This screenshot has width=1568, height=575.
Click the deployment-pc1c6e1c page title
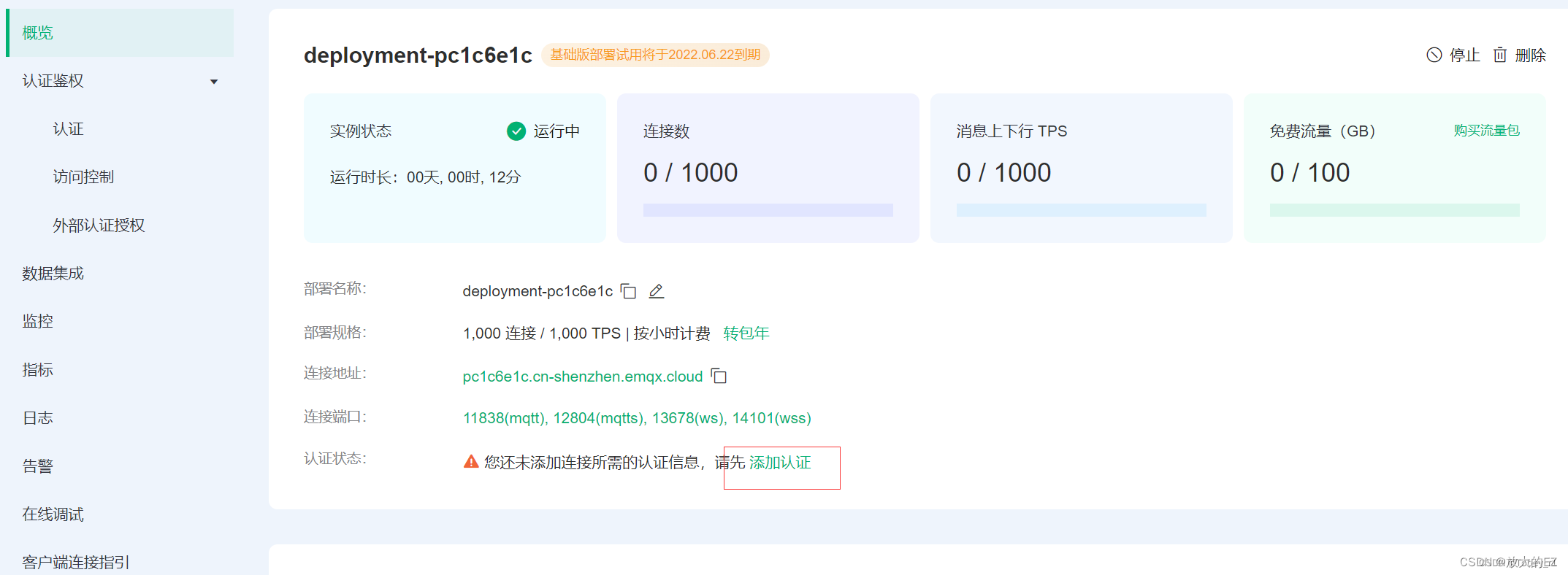pyautogui.click(x=418, y=55)
